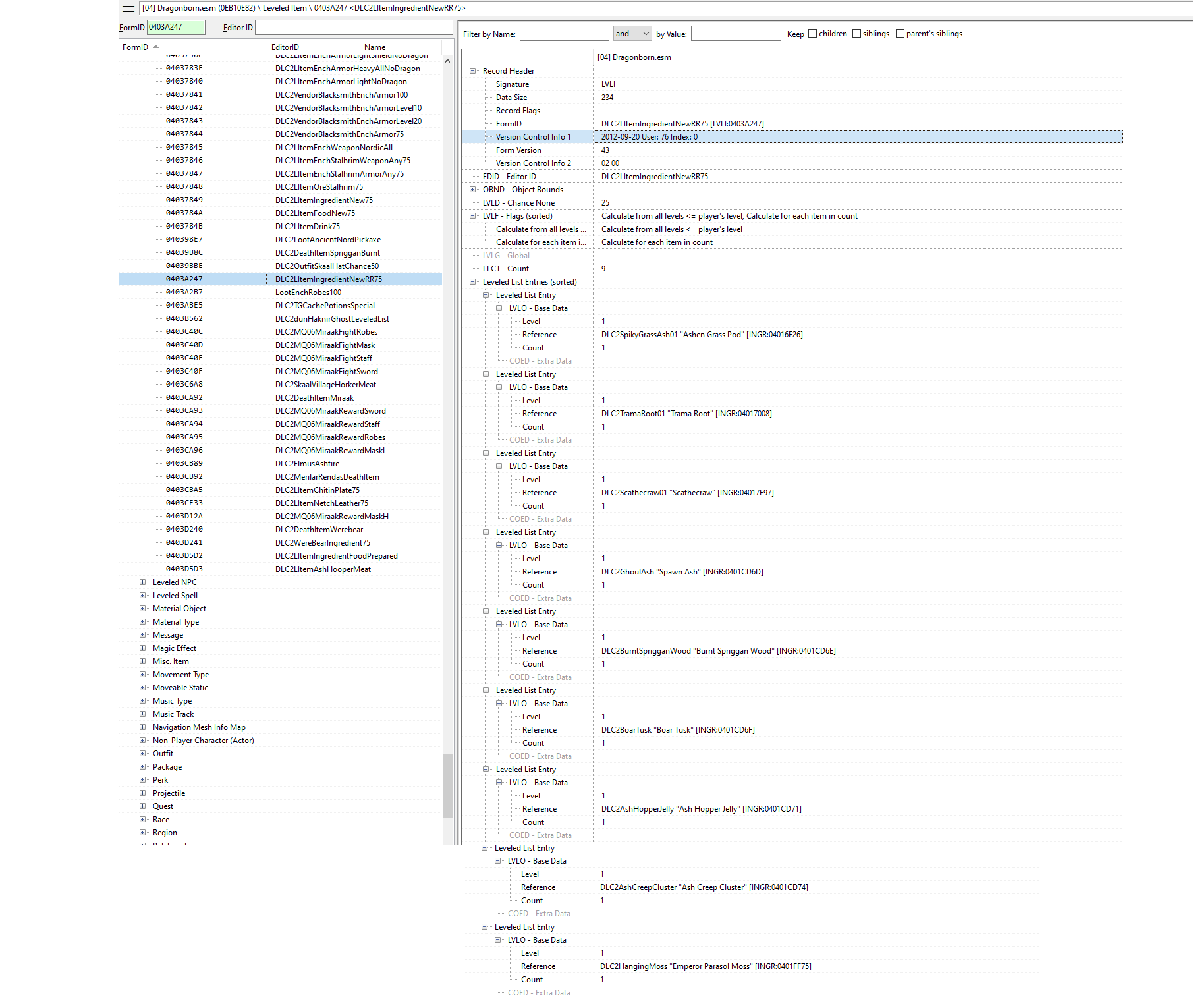The width and height of the screenshot is (1193, 1008).
Task: Open the hamburger menu icon
Action: click(128, 9)
